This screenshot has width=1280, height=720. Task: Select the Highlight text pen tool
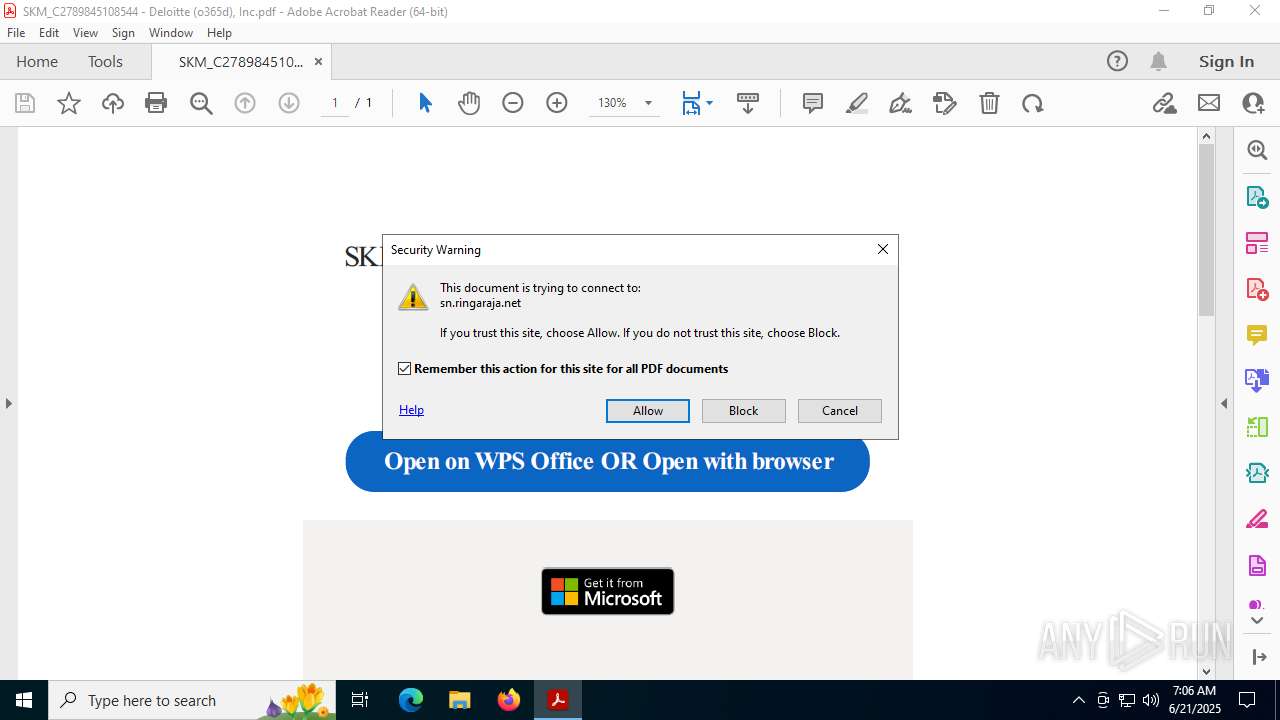click(x=857, y=103)
